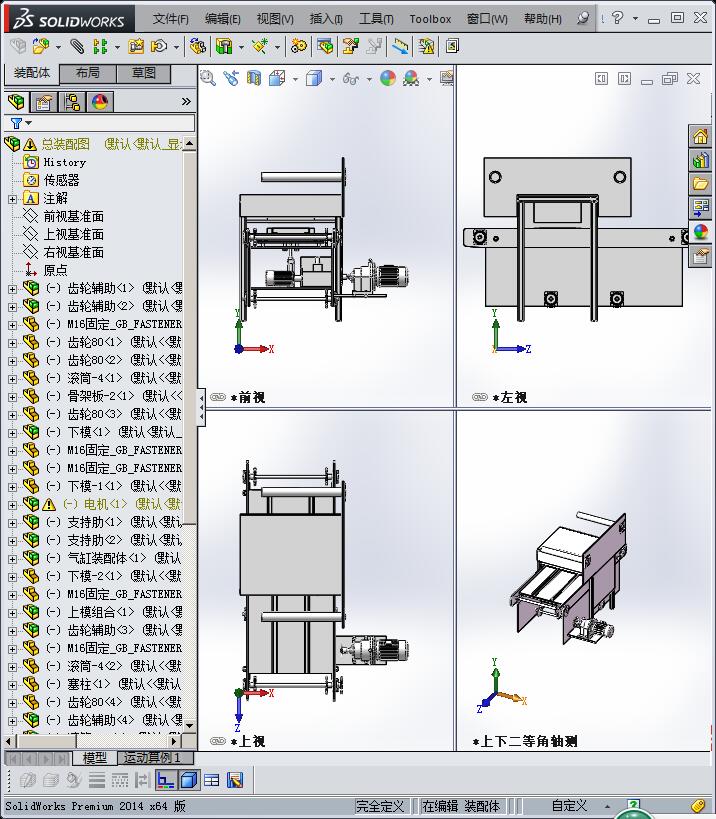Click the Help question mark icon
Screen dimensions: 716x819
click(617, 18)
